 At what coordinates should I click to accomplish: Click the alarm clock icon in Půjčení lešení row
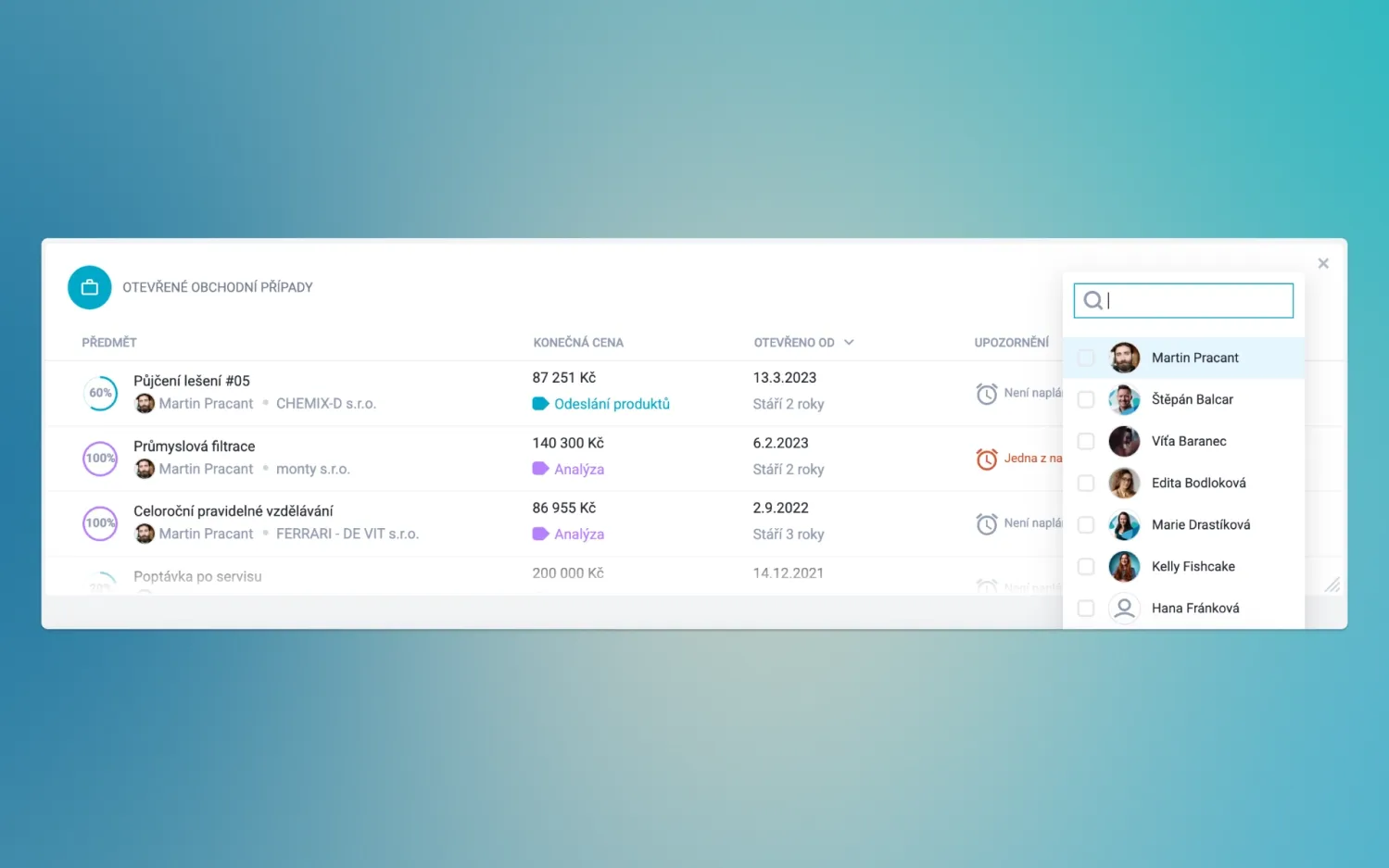coord(987,393)
